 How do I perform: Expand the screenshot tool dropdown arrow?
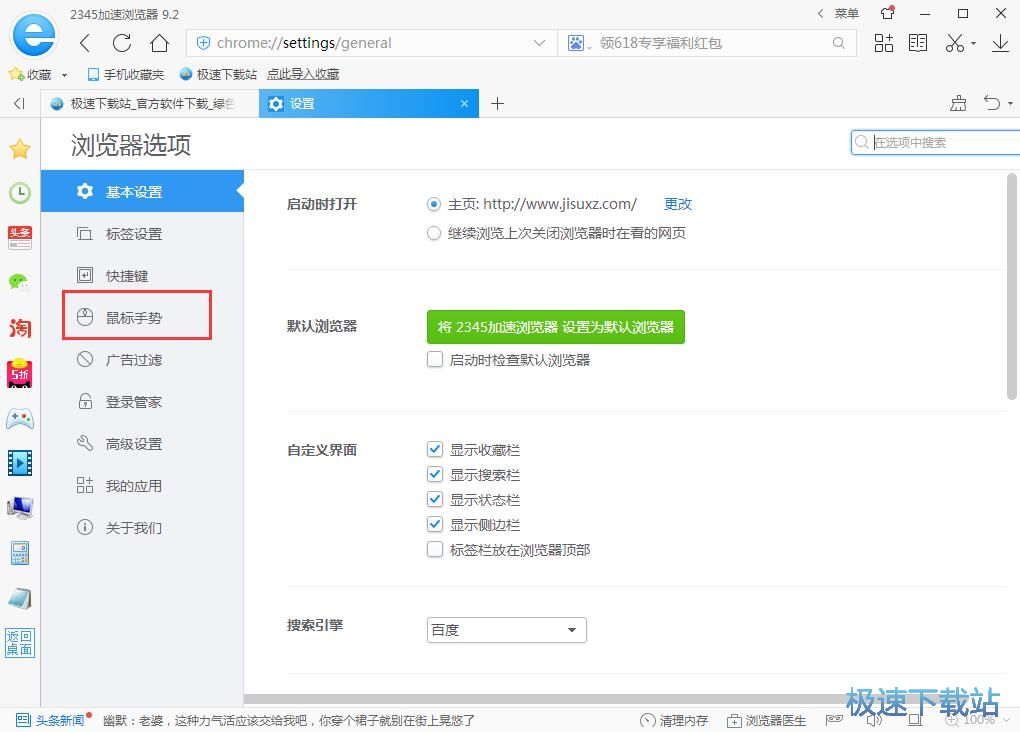click(x=973, y=44)
